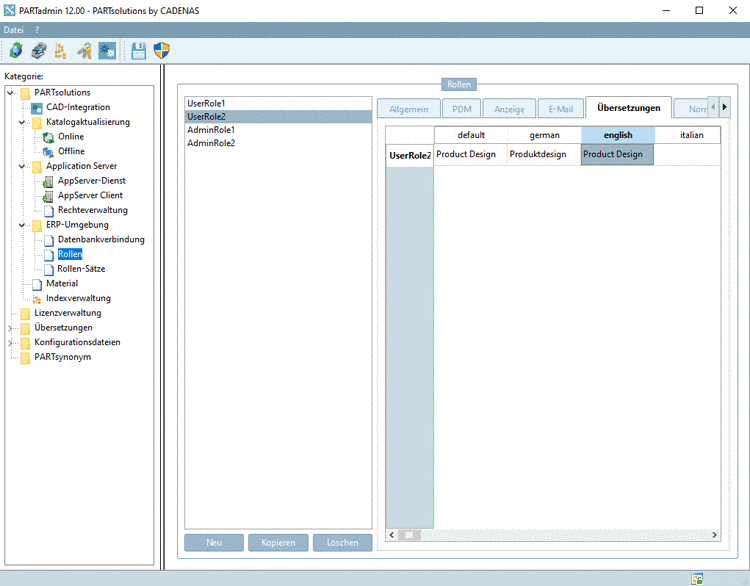The image size is (750, 586).
Task: Expand the Übersetzungen tree node
Action: tap(10, 328)
